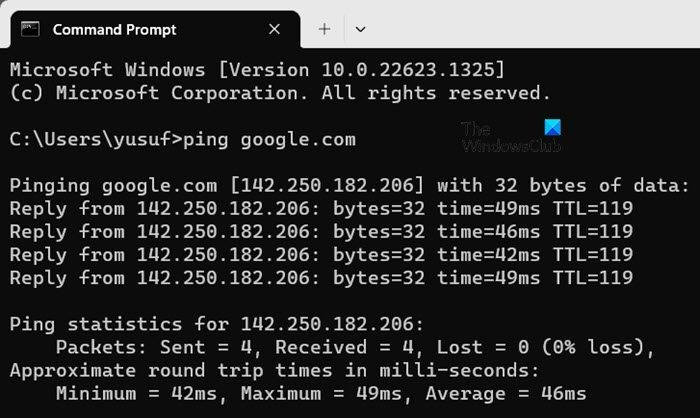
Task: Click the C:\Users\yusuf> prompt path
Action: click(95, 139)
